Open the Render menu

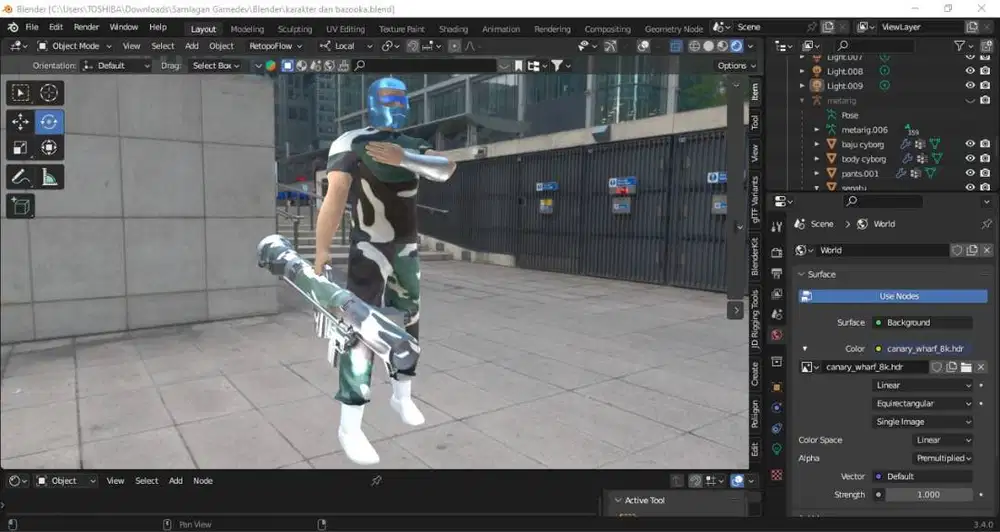coord(86,27)
